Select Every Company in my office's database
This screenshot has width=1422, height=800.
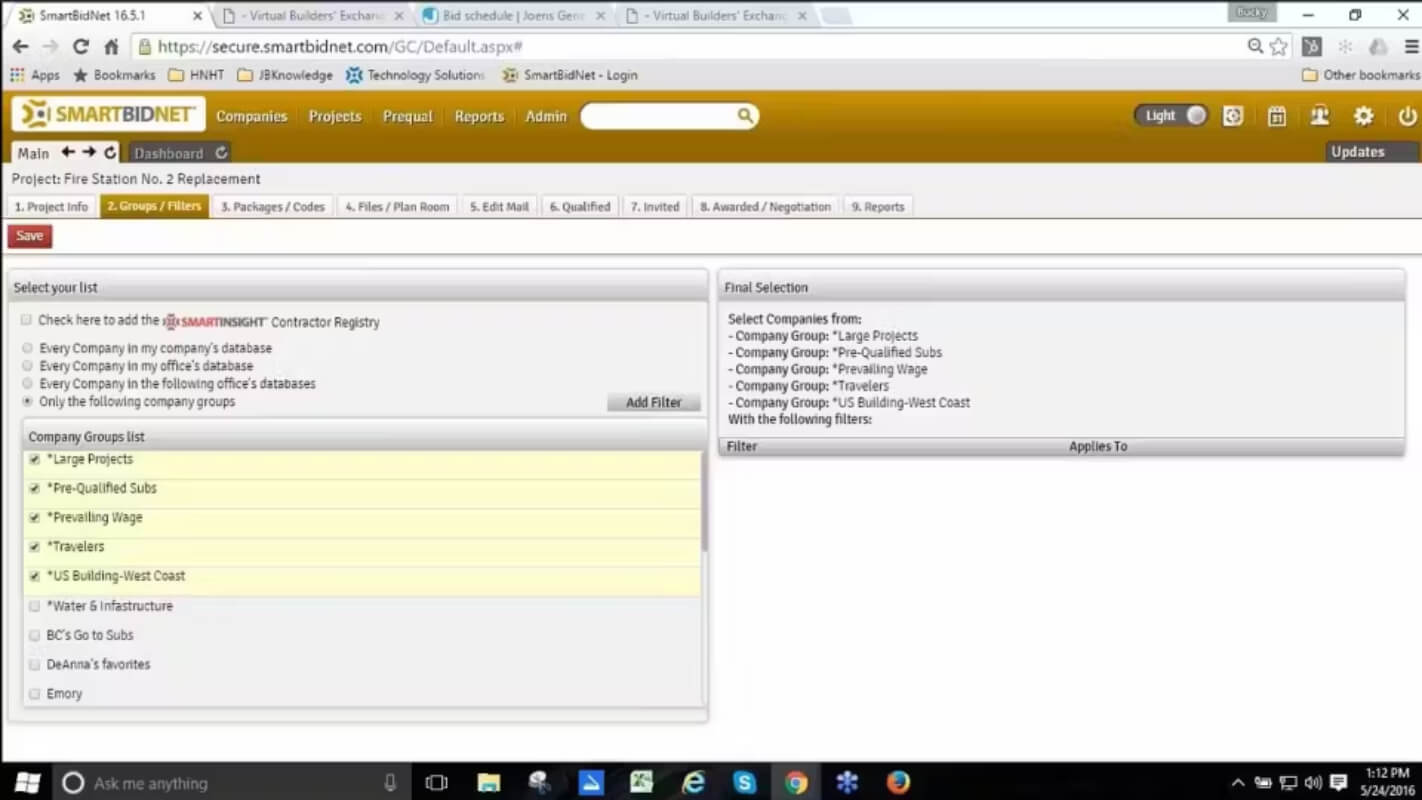coord(27,366)
